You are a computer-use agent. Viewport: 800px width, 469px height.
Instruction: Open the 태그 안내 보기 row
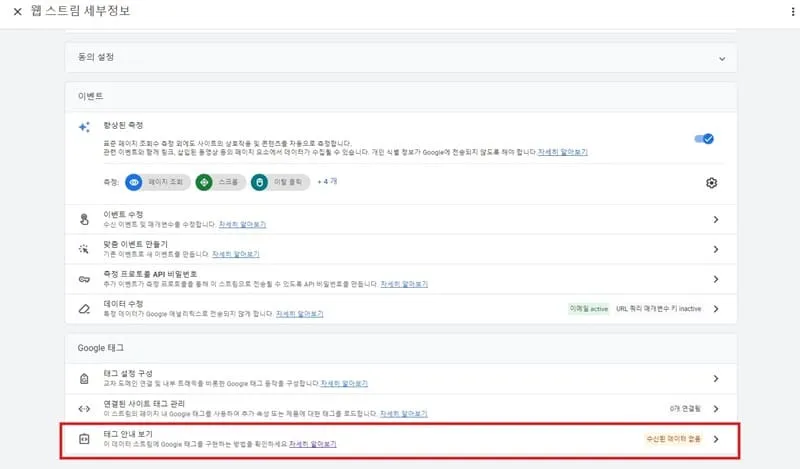401,439
